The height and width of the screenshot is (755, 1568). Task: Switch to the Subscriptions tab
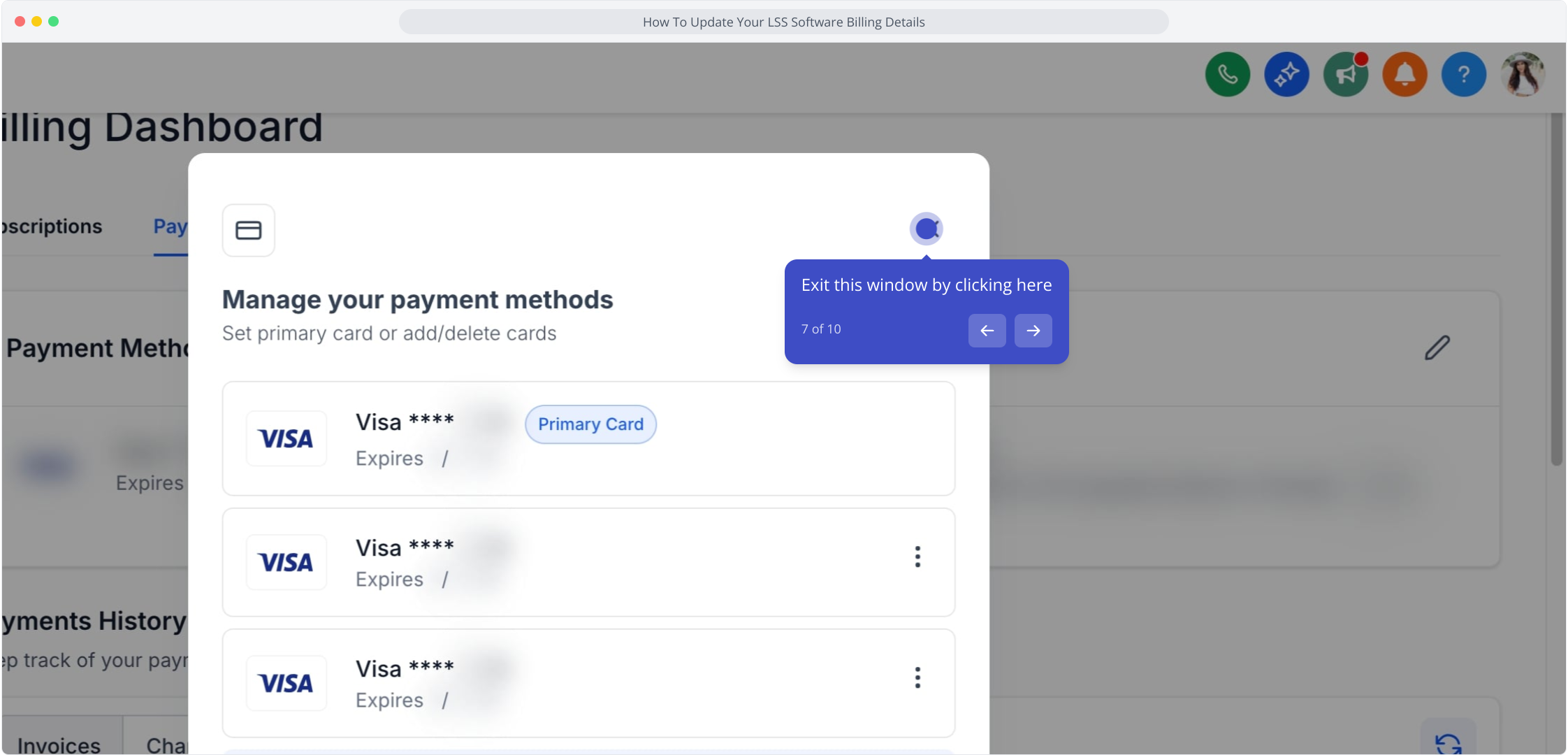click(52, 226)
